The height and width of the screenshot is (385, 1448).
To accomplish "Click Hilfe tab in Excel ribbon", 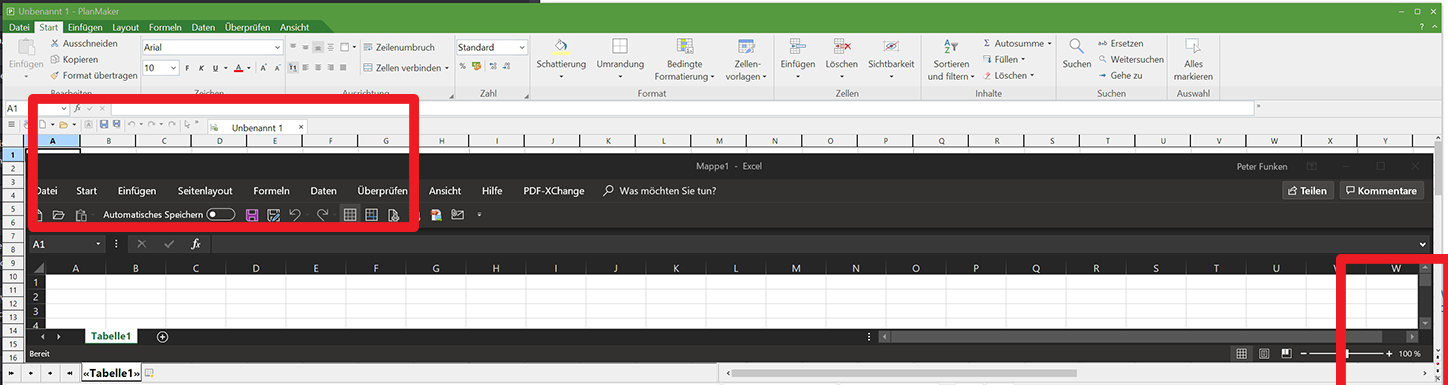I will click(492, 191).
